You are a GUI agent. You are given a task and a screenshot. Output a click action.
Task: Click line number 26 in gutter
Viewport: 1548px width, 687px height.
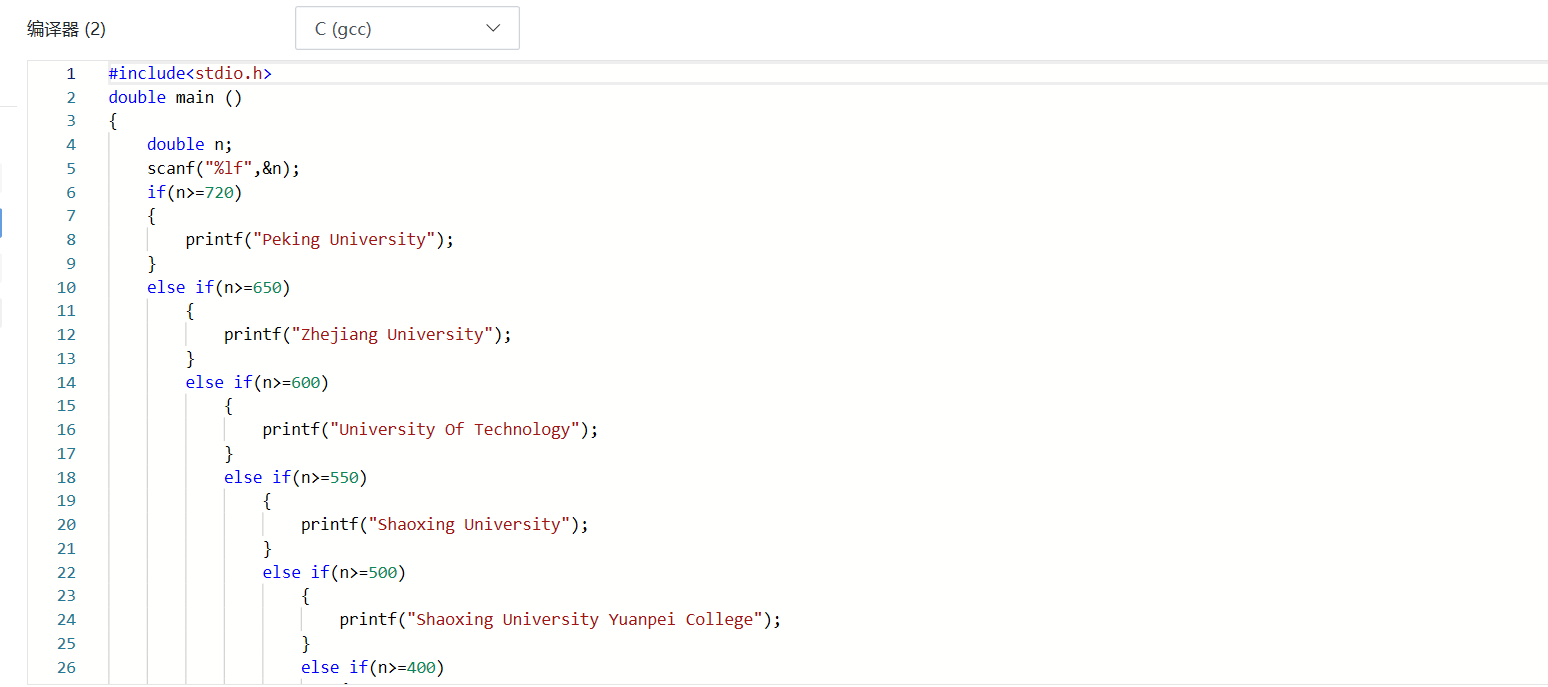tap(66, 667)
